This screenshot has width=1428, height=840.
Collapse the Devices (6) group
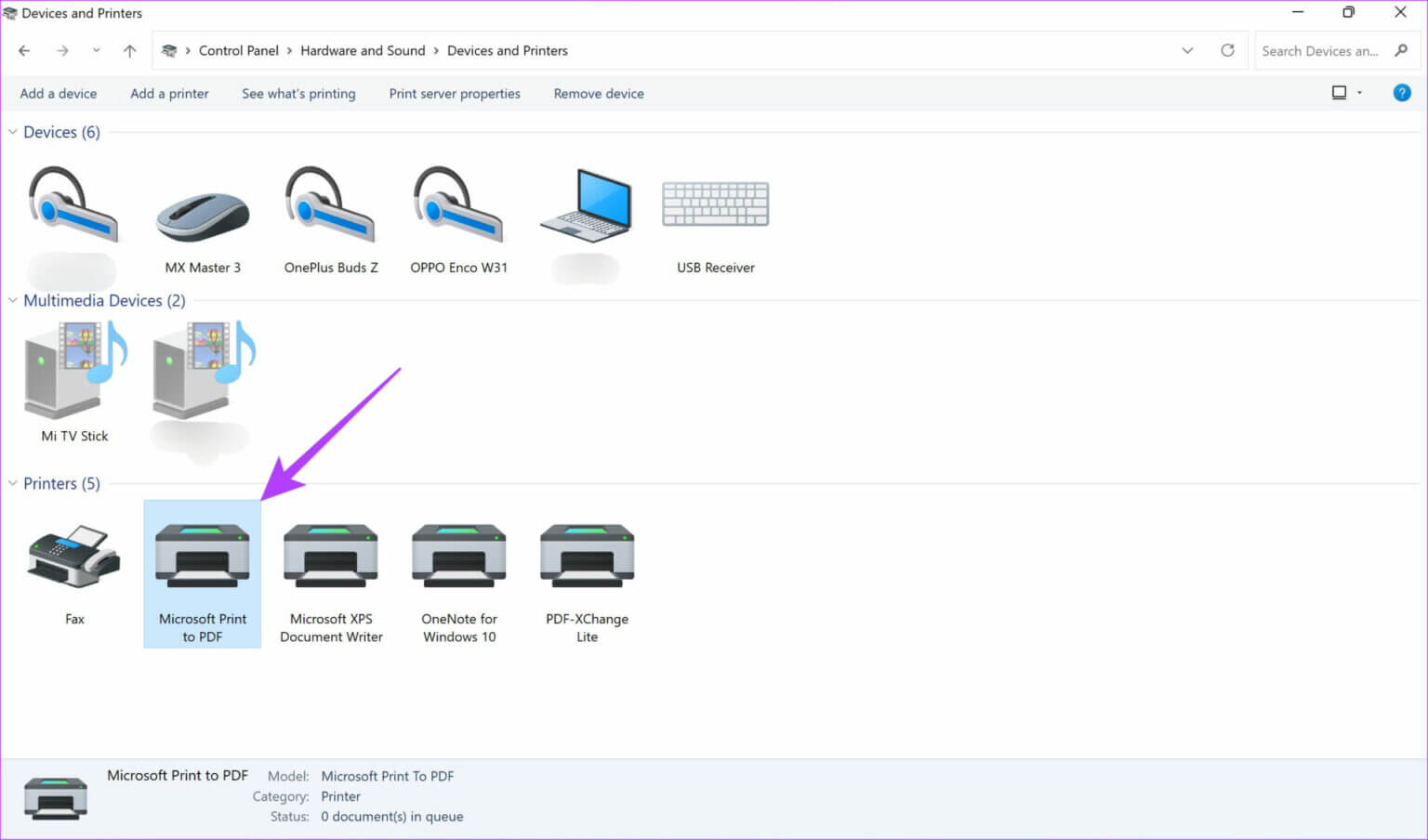[x=12, y=132]
